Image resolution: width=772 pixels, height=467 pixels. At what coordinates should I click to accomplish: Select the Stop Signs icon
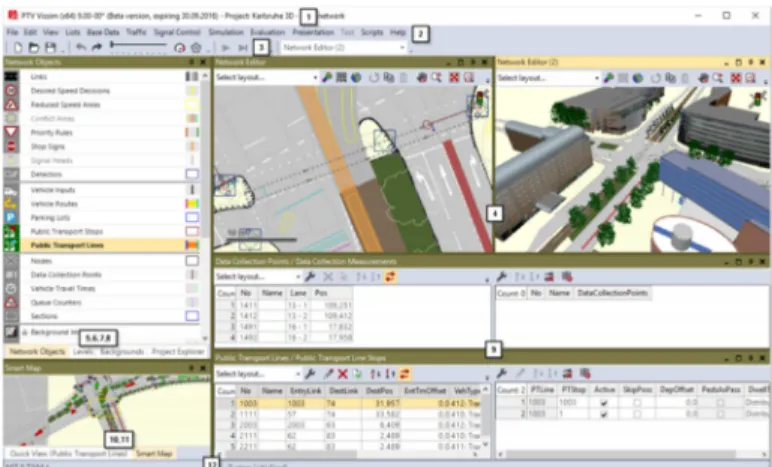11,146
